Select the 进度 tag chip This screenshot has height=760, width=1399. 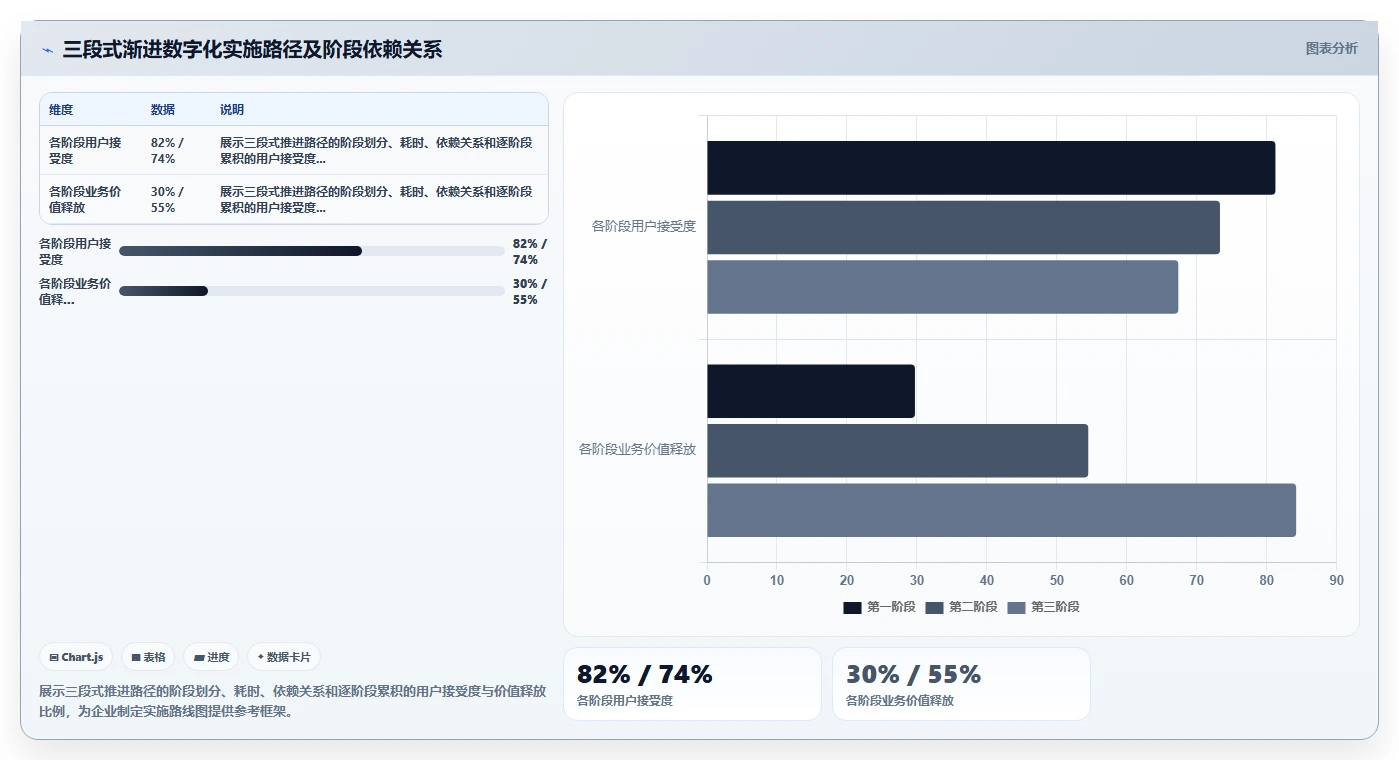[x=211, y=657]
